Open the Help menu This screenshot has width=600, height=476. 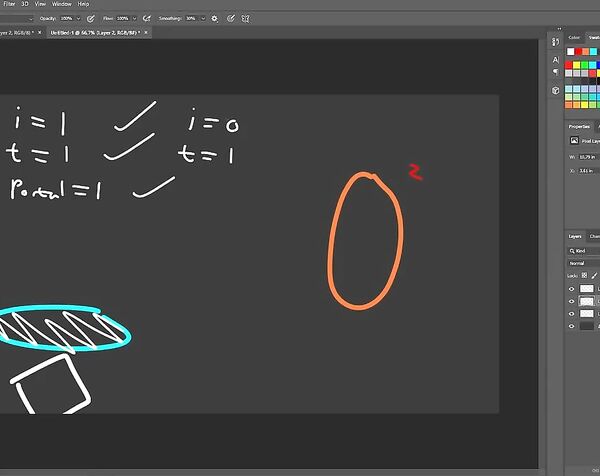click(x=83, y=5)
